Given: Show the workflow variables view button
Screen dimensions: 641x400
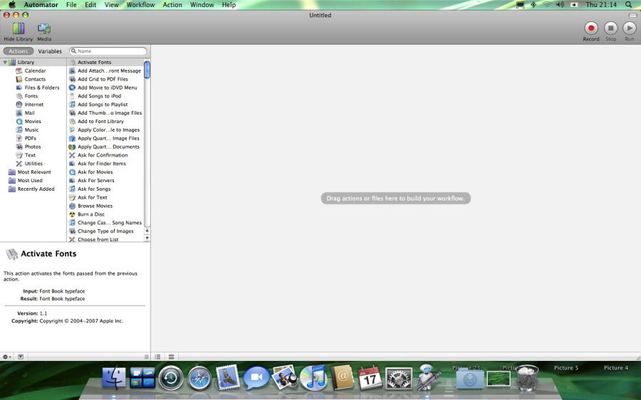Looking at the screenshot, I should click(171, 357).
